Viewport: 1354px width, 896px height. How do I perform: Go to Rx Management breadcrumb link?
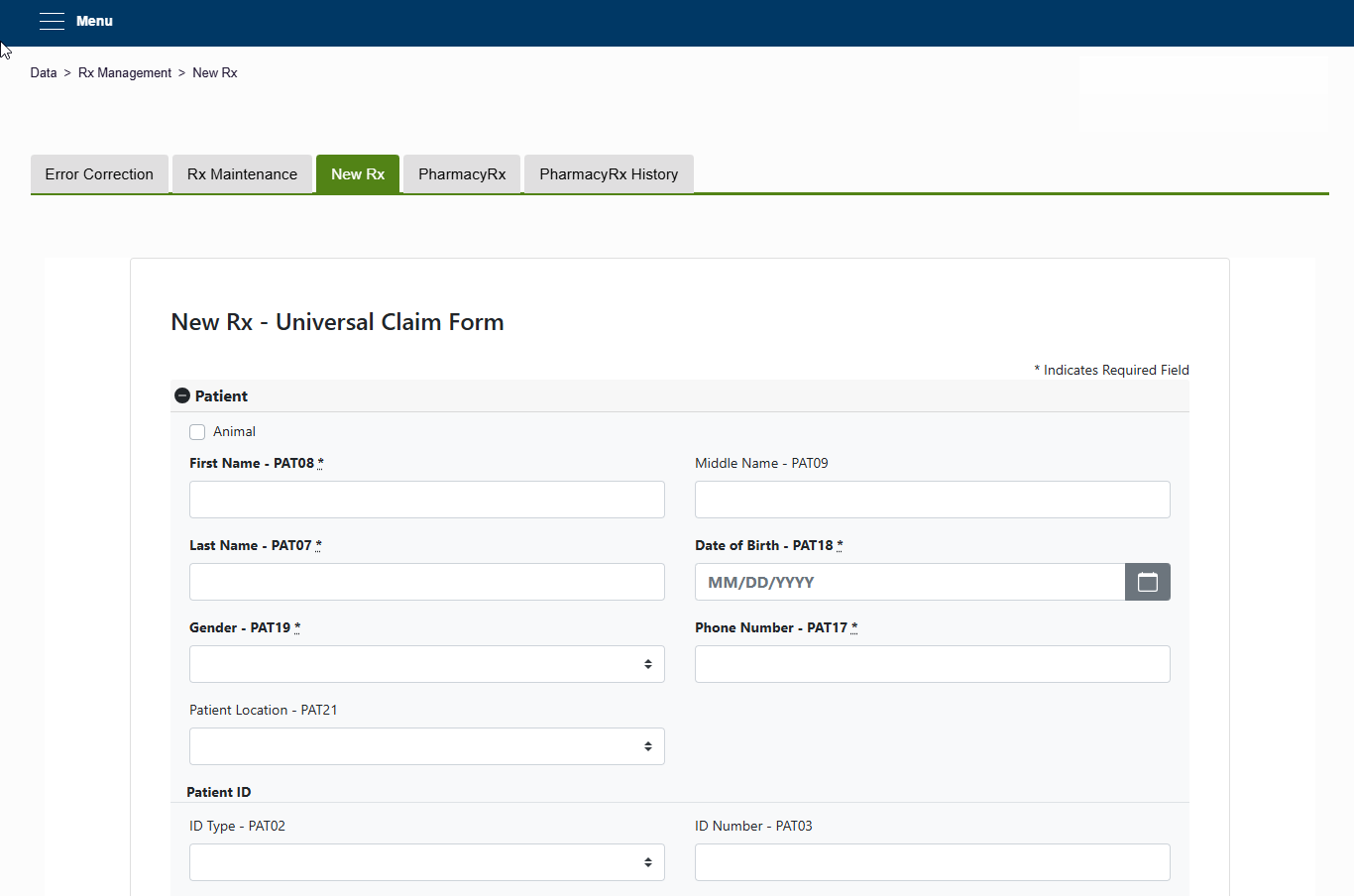(125, 73)
